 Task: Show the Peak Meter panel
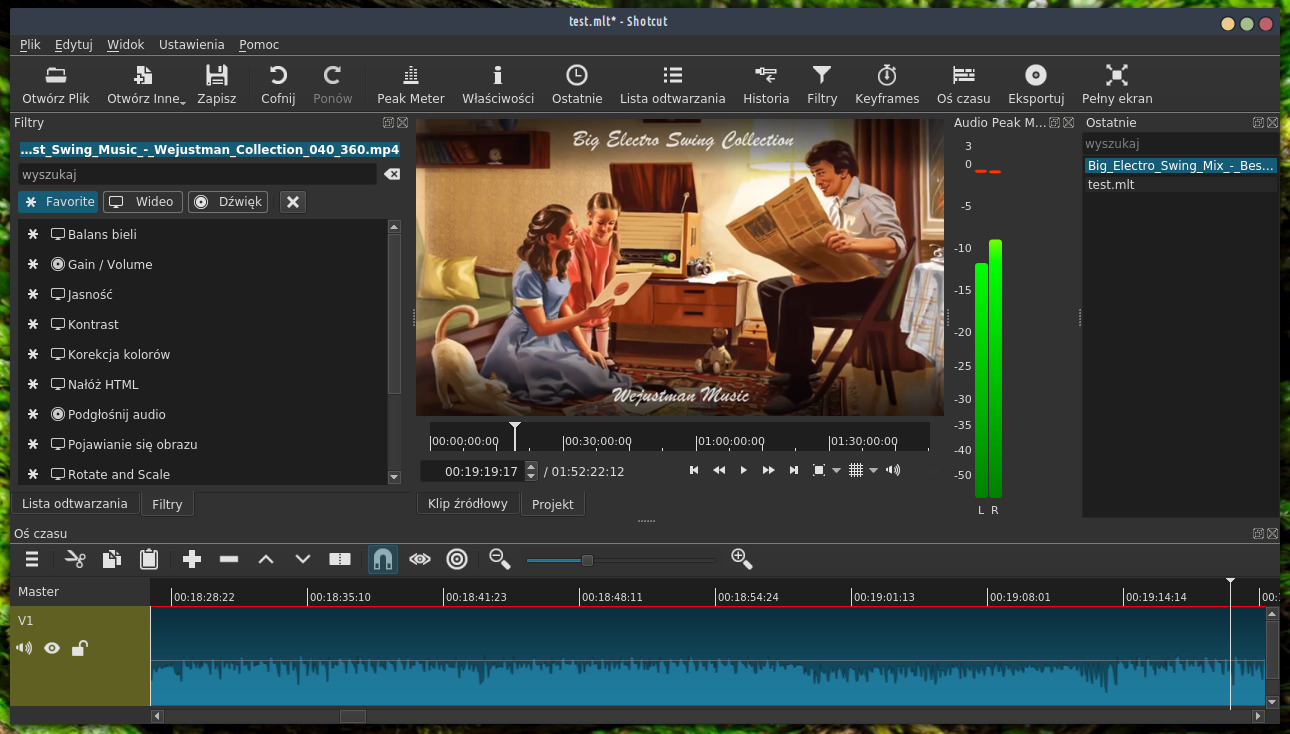(x=411, y=85)
